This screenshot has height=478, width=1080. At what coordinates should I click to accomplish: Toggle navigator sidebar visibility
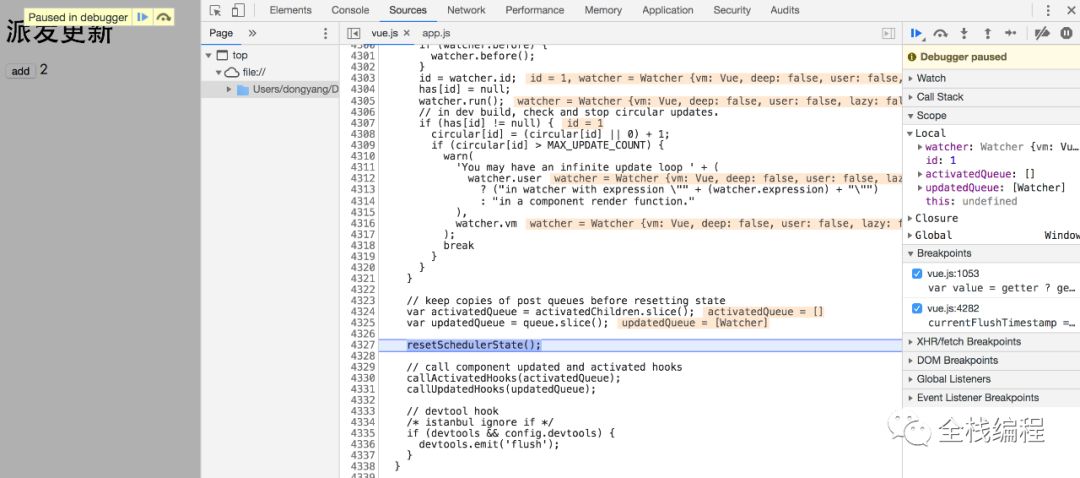point(353,33)
